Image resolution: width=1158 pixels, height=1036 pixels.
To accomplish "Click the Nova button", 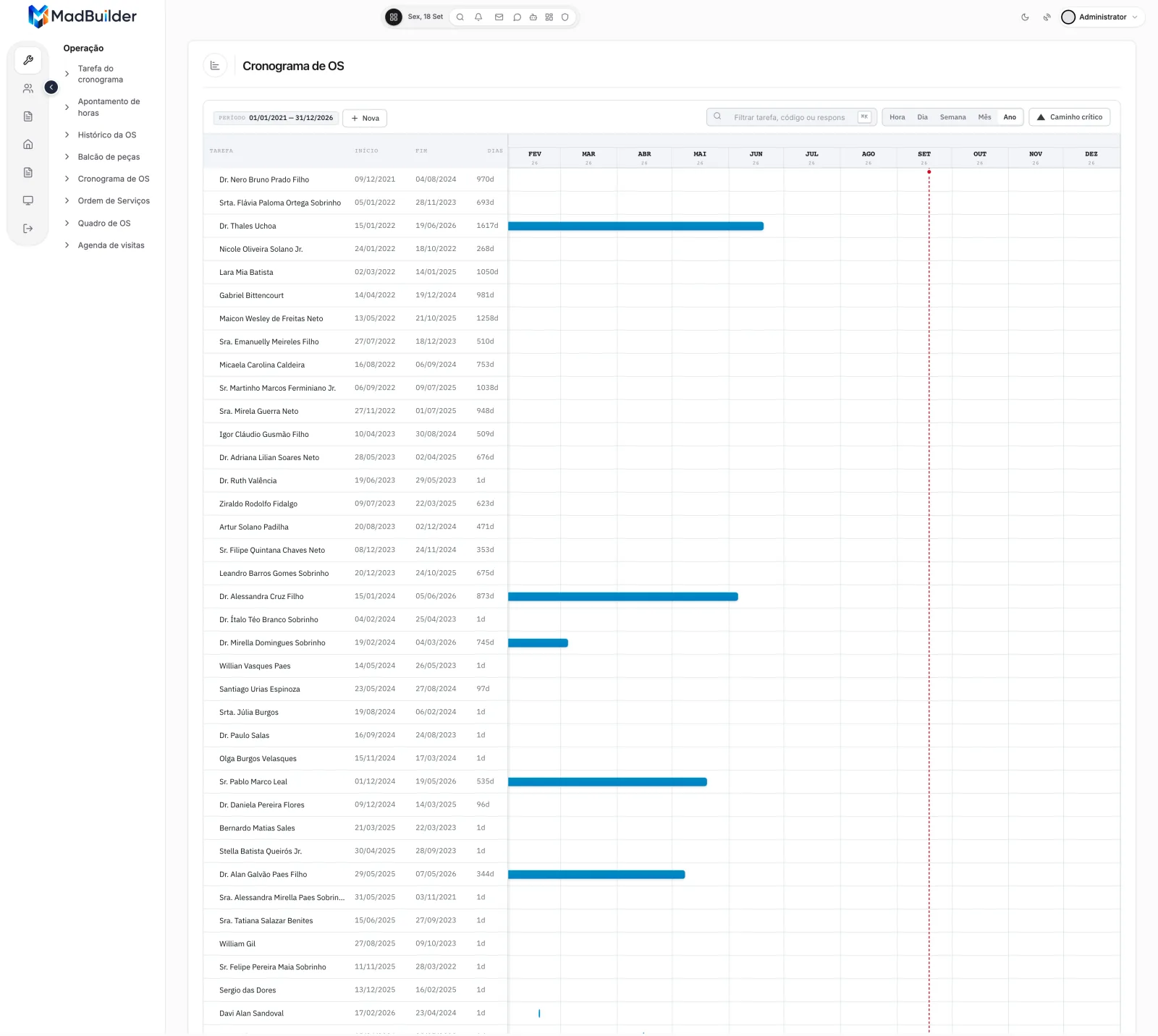I will pyautogui.click(x=365, y=118).
